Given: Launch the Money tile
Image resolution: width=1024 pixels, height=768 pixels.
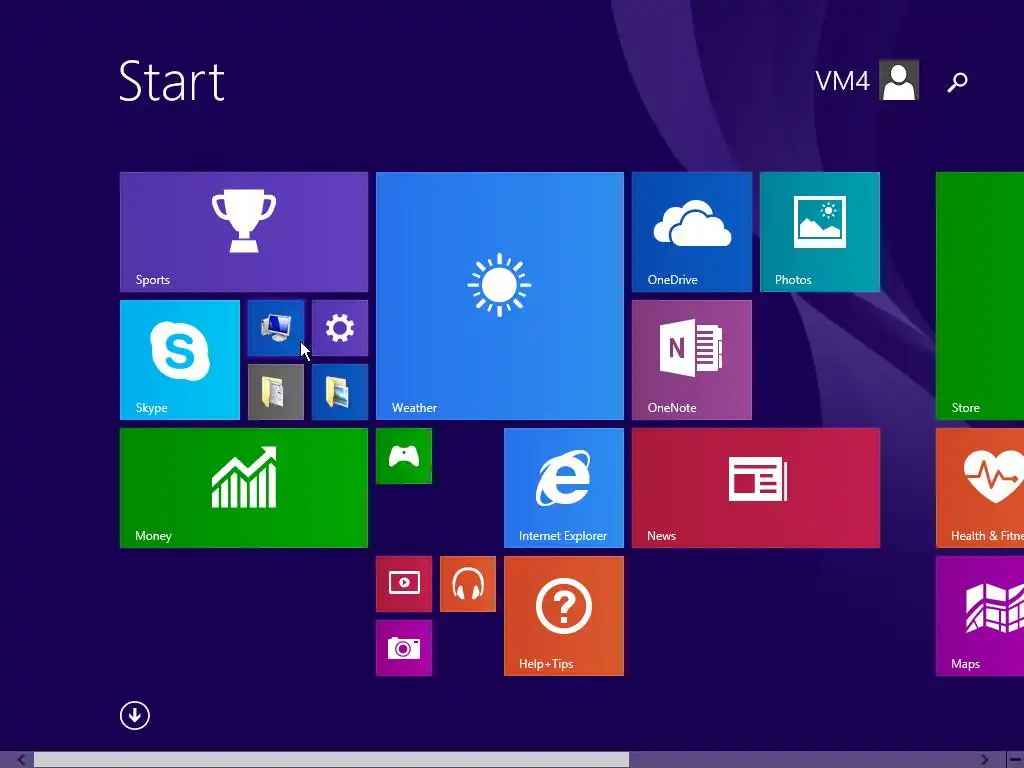Looking at the screenshot, I should point(244,488).
